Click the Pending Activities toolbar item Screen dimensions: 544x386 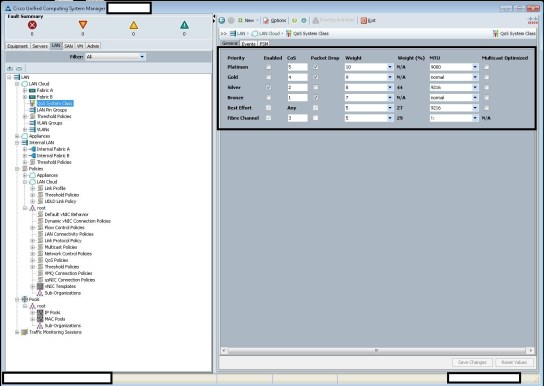point(333,20)
